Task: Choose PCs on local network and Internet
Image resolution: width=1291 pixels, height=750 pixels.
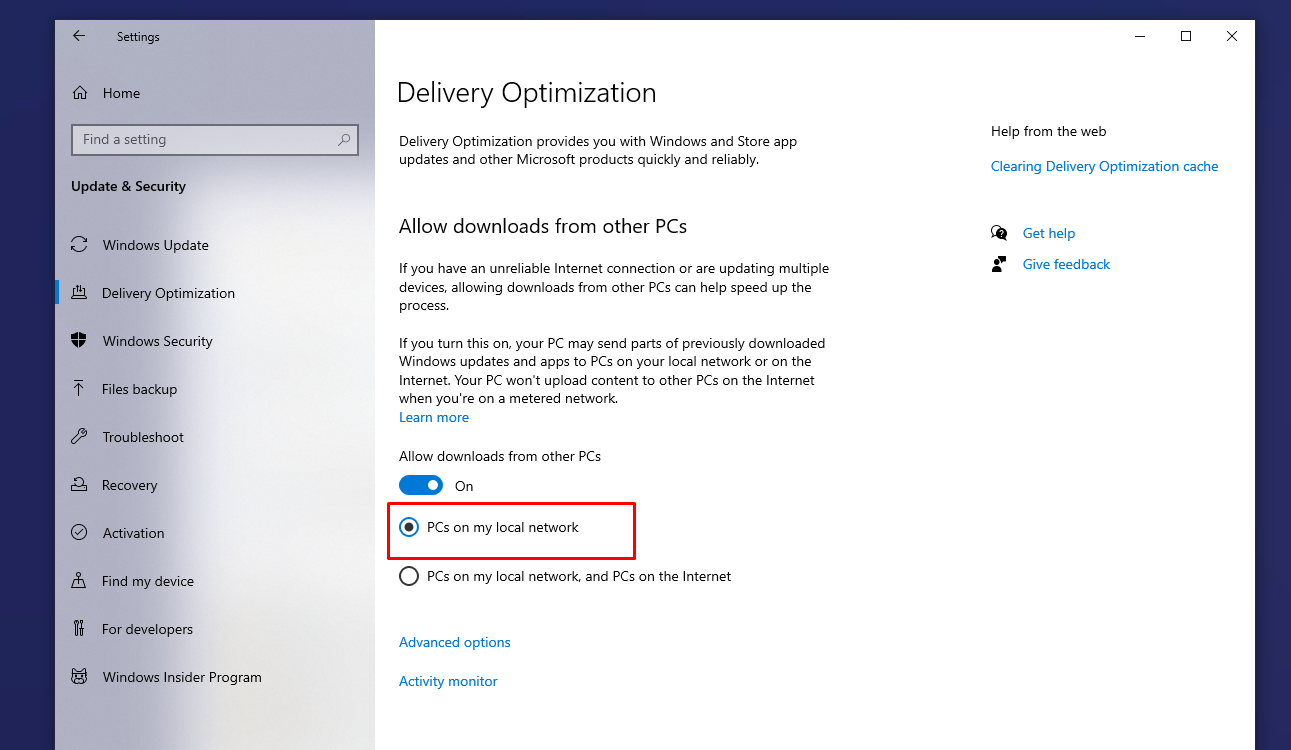Action: pos(409,576)
